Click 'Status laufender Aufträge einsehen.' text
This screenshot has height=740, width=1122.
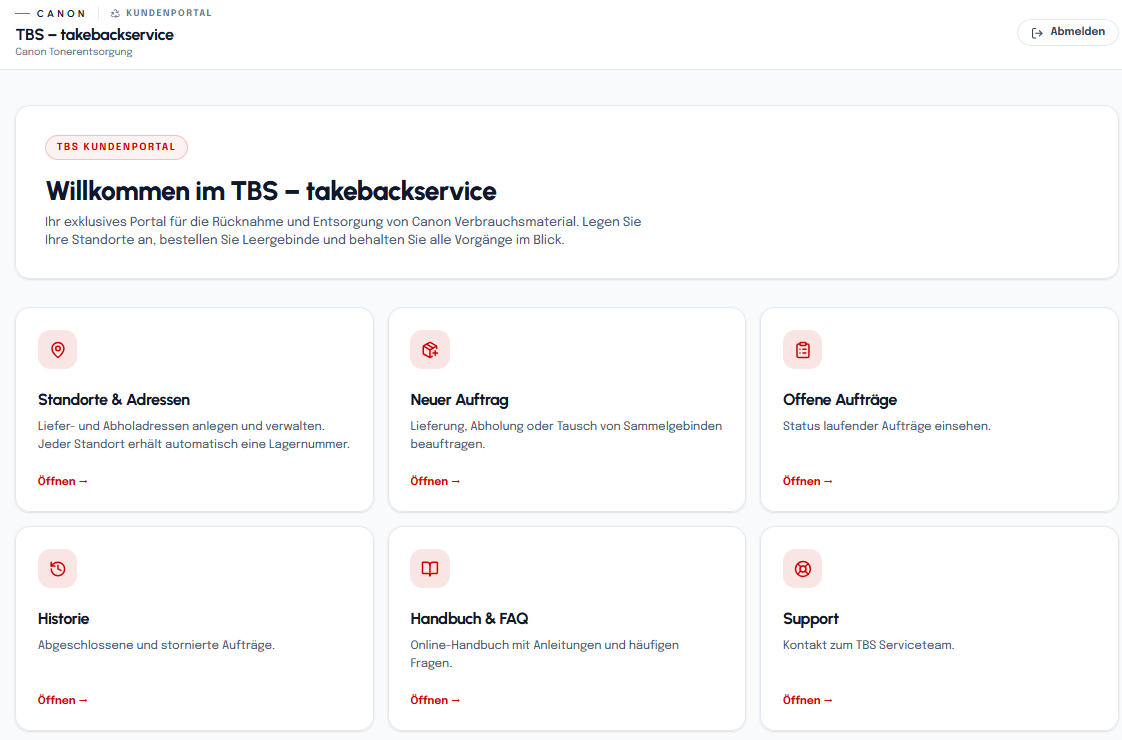click(887, 426)
